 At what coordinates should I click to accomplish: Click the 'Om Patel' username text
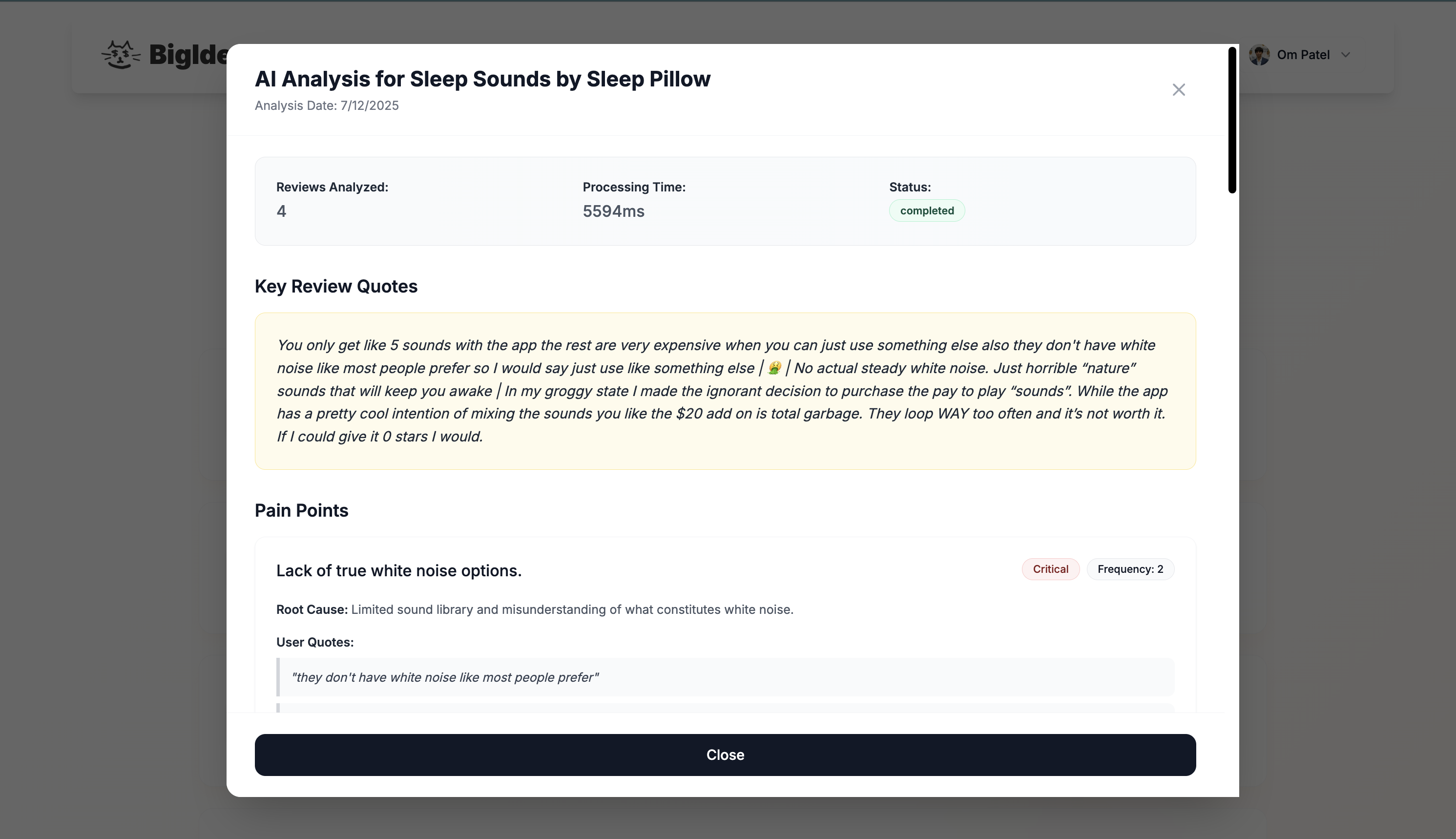click(x=1303, y=55)
